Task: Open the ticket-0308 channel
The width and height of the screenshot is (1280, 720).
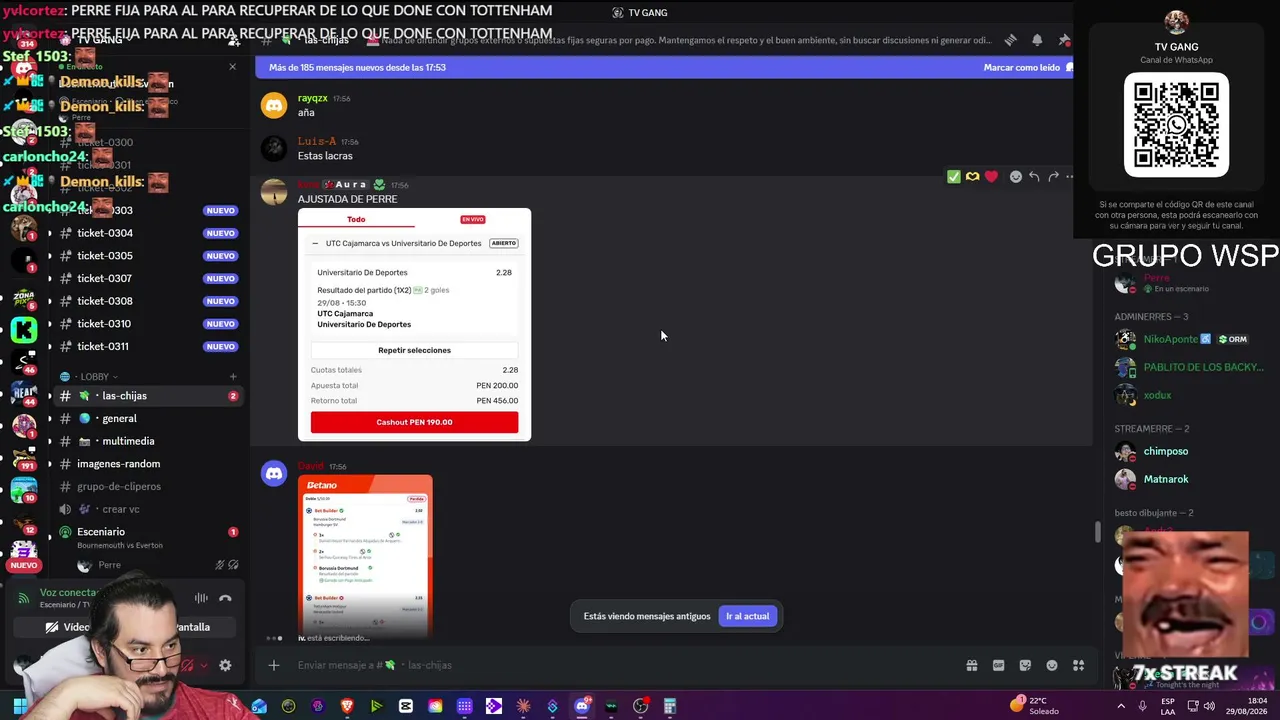Action: click(x=148, y=301)
